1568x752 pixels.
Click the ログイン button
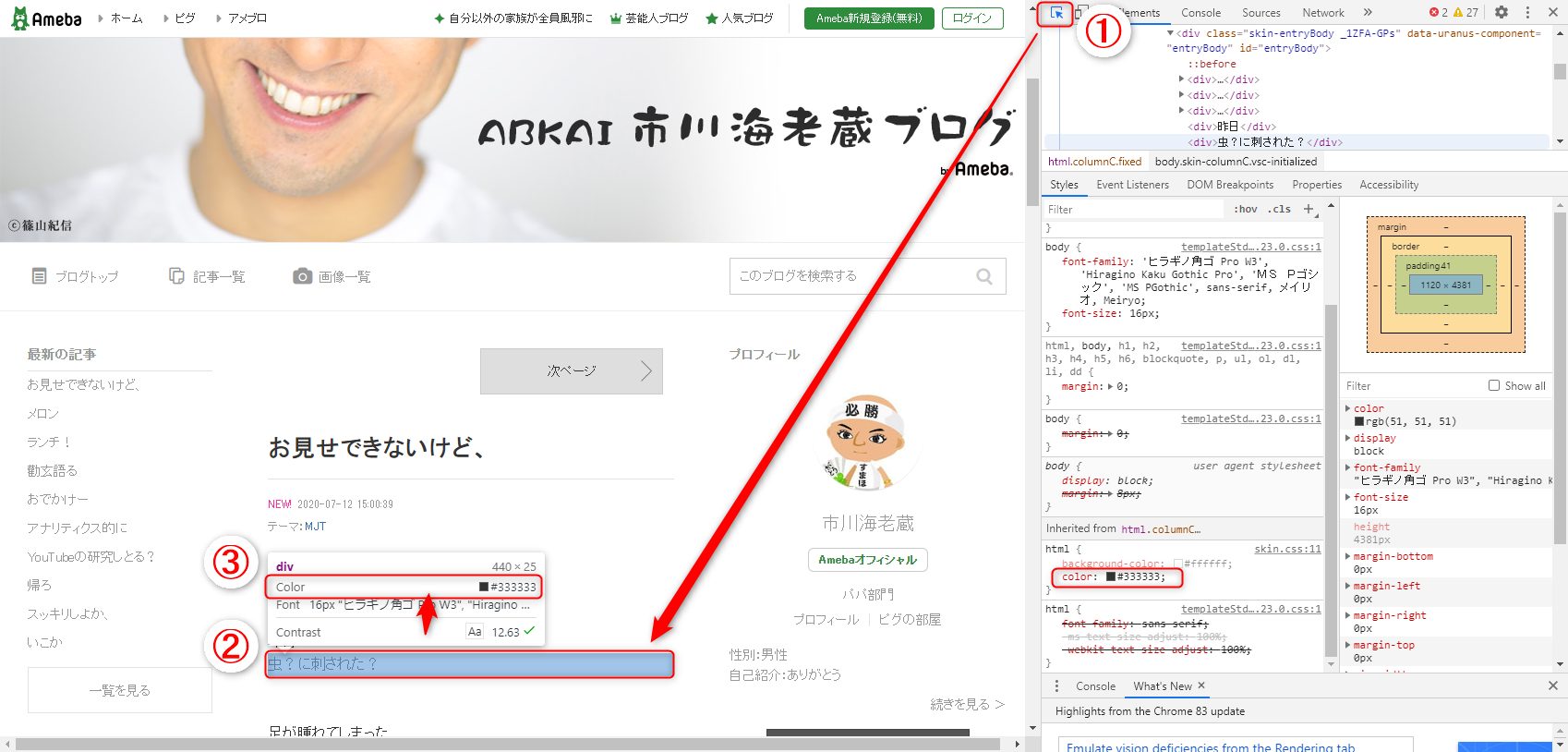click(972, 18)
